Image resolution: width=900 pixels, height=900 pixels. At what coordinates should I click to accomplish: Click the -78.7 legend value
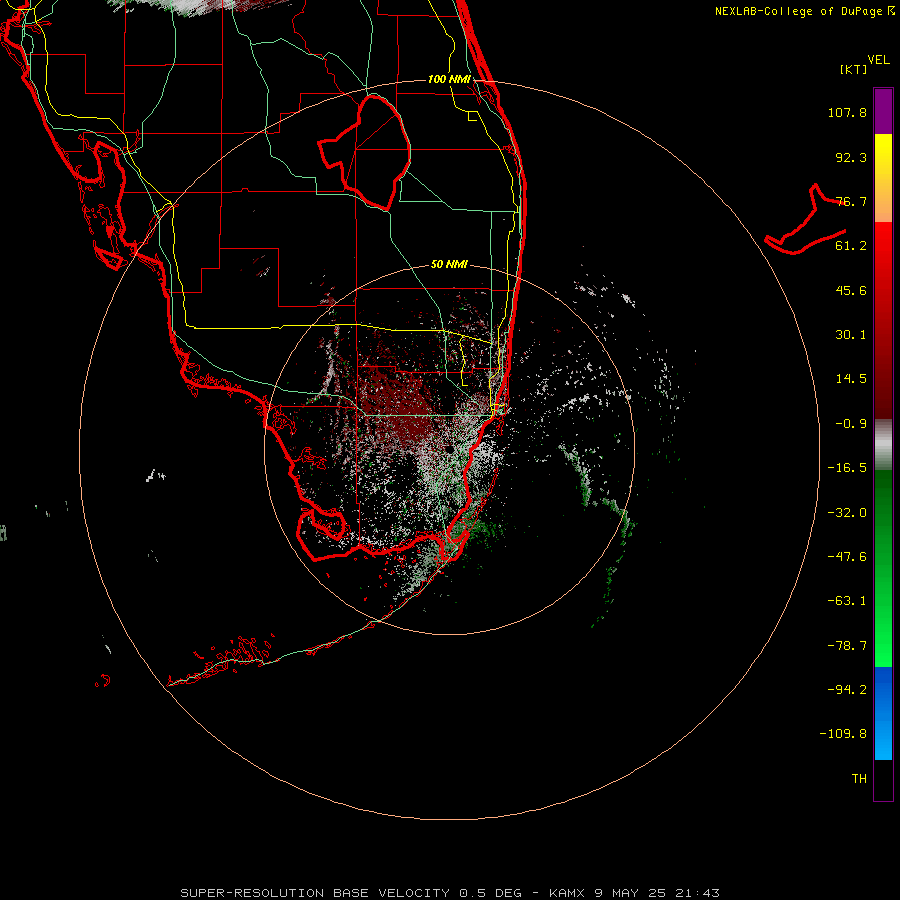coord(847,646)
